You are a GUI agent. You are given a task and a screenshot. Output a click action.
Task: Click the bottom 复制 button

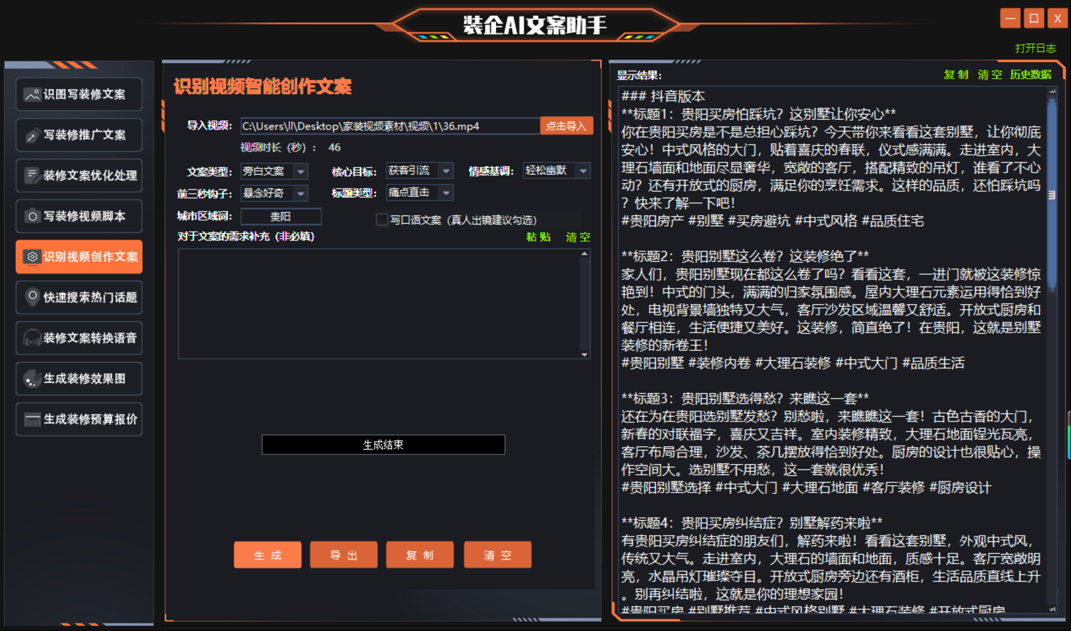click(x=419, y=555)
